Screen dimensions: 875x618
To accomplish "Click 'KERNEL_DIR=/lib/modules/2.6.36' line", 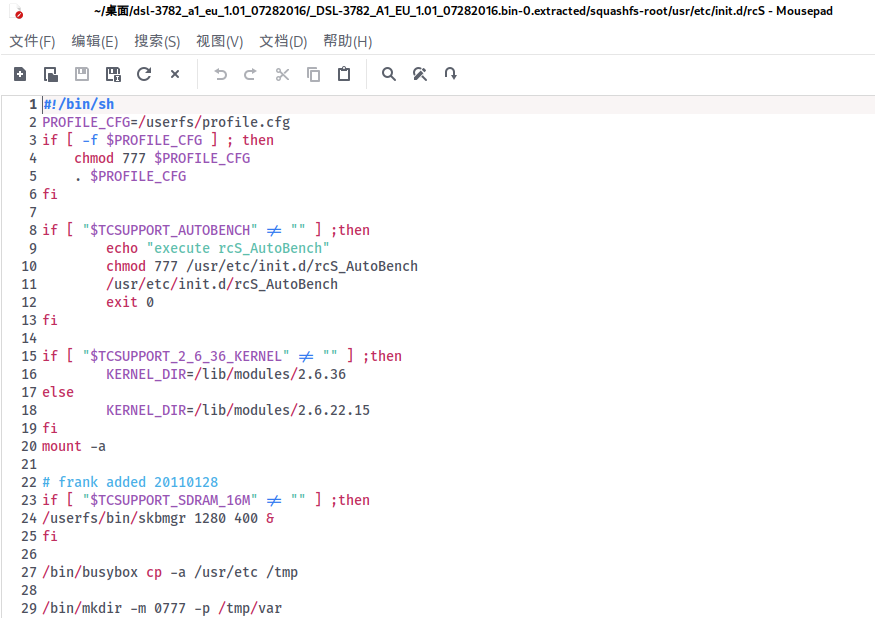I will 226,375.
